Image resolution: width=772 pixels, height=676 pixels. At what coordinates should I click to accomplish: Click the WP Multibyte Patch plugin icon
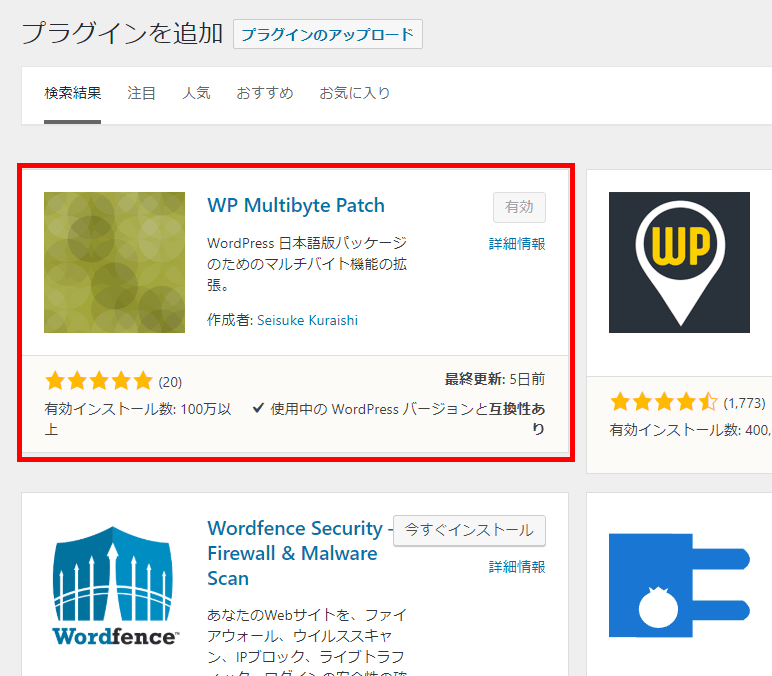[x=114, y=262]
